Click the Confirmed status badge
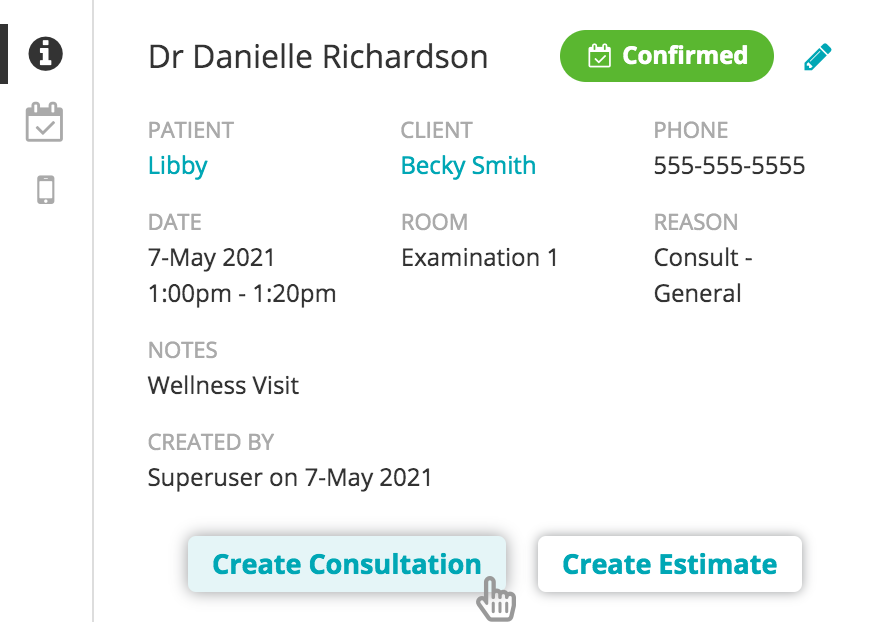Screen dimensions: 896x622 point(667,56)
